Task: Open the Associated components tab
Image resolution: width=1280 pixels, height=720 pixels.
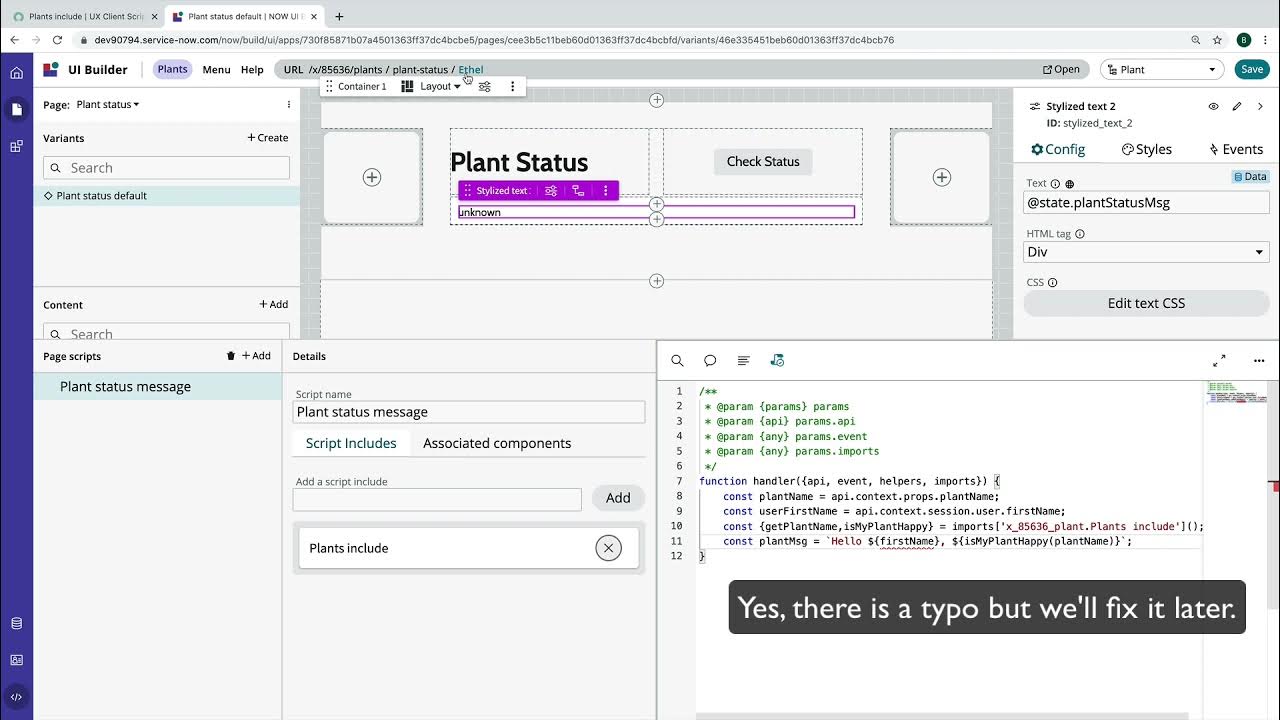Action: [497, 443]
